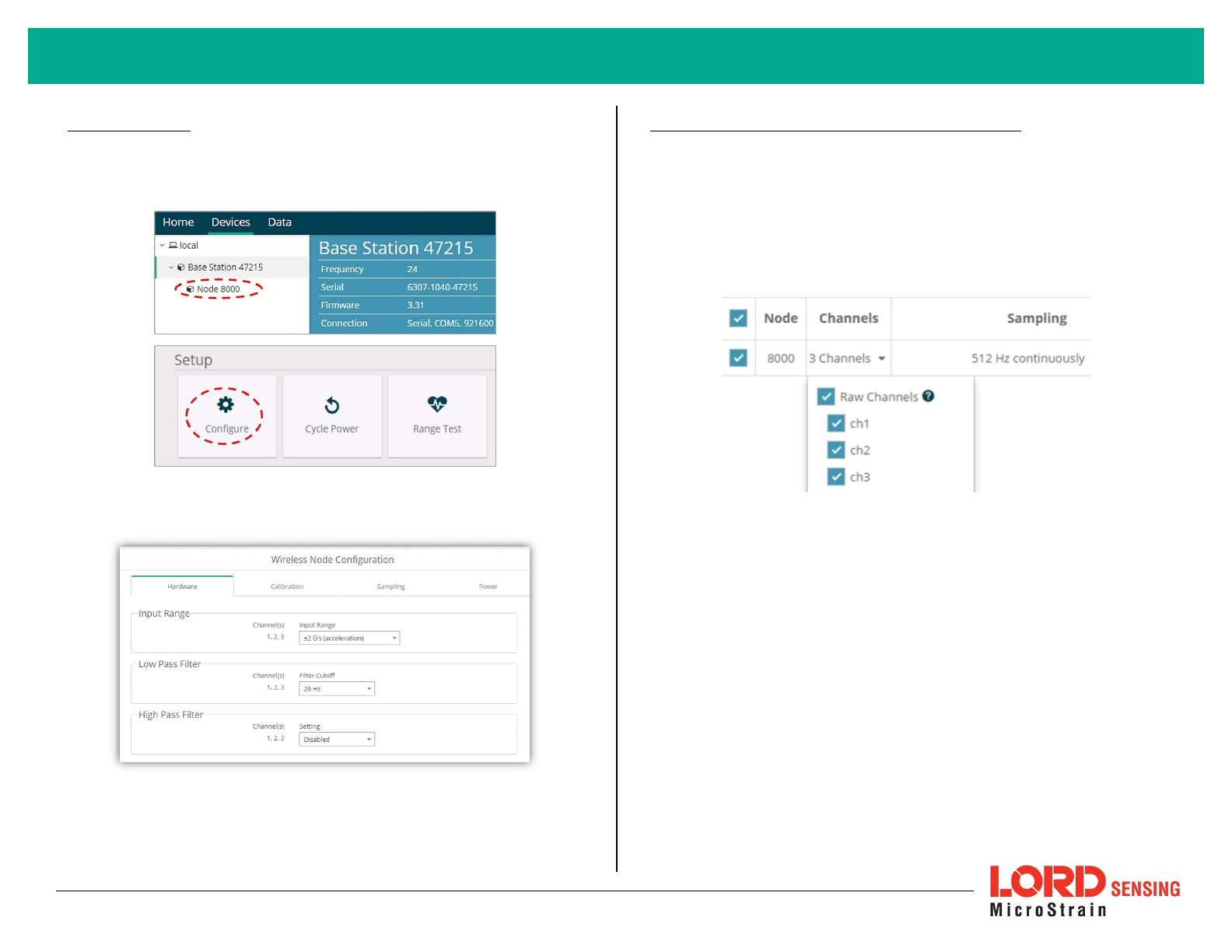
Task: Uncheck the ch2 checkbox
Action: click(x=836, y=450)
